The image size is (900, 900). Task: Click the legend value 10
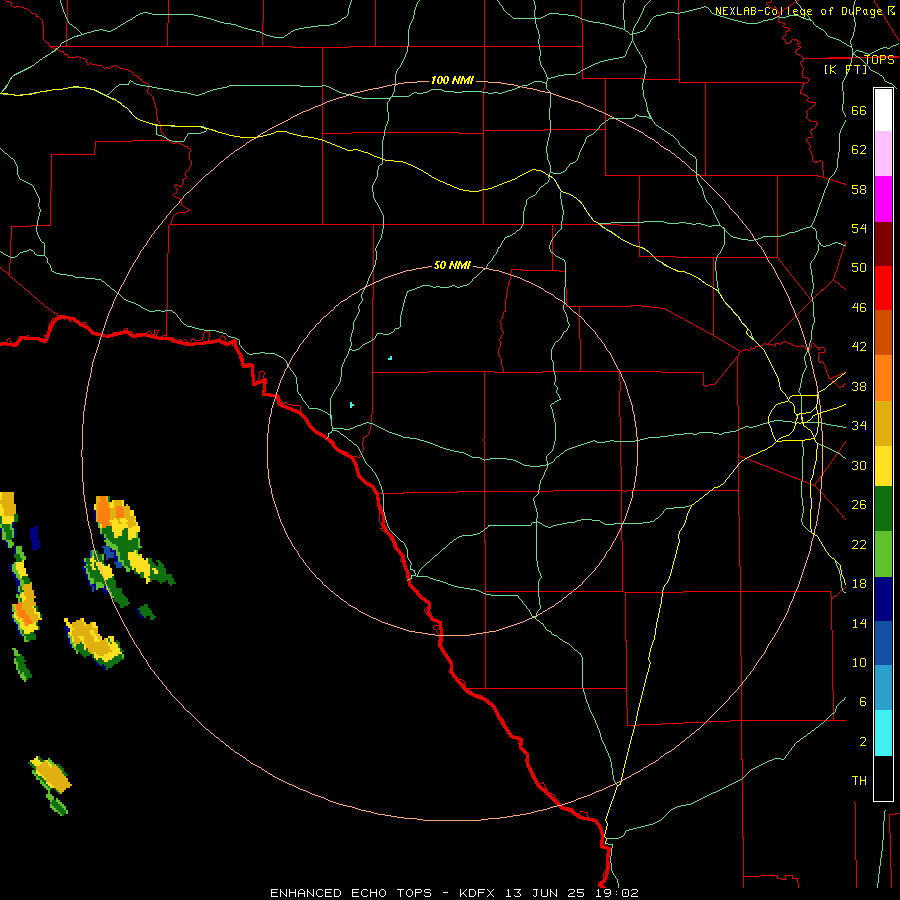(x=859, y=662)
